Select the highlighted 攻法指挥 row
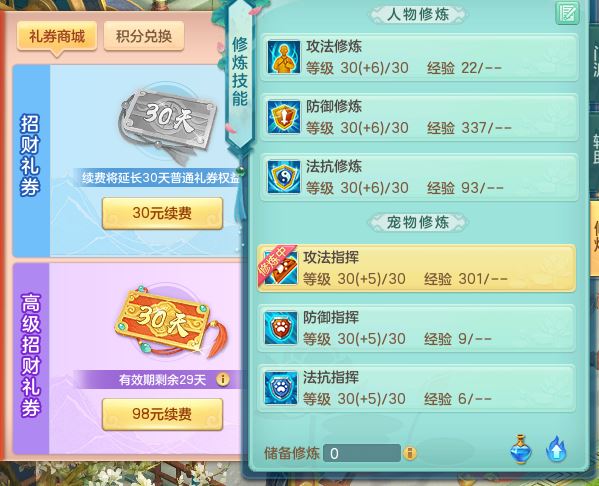 [416, 268]
